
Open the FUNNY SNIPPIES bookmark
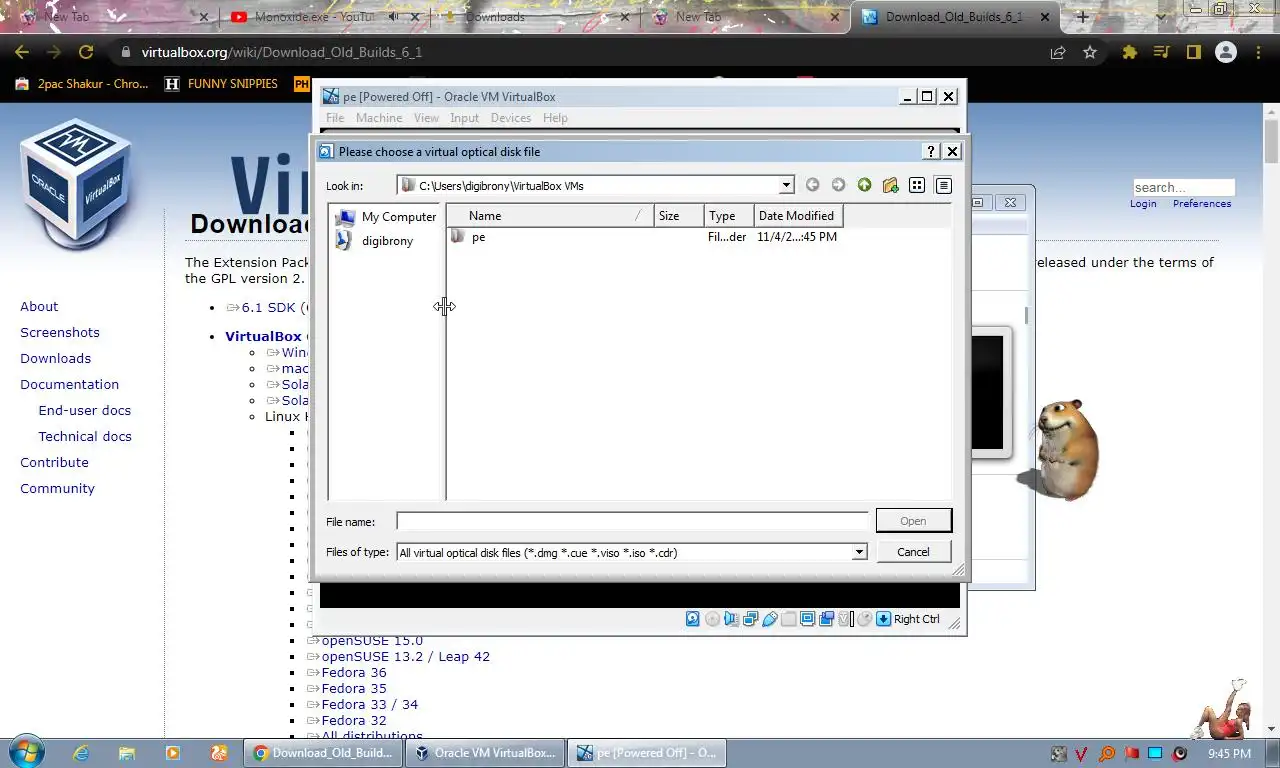(x=221, y=84)
